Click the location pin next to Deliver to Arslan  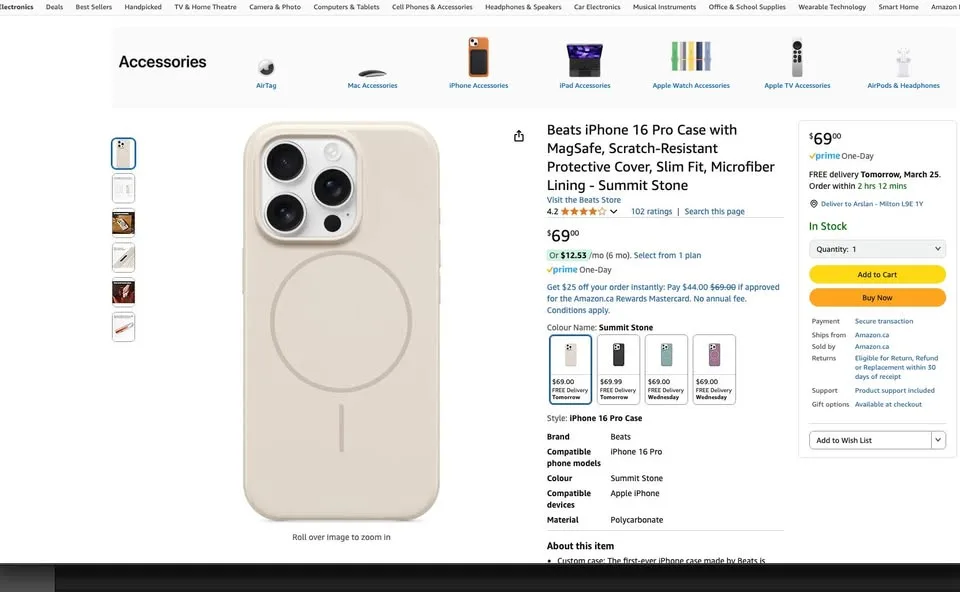[813, 204]
